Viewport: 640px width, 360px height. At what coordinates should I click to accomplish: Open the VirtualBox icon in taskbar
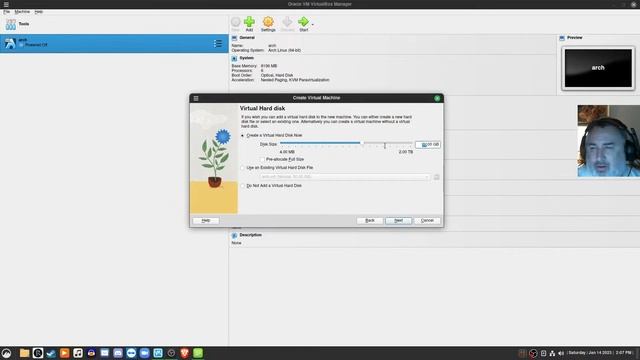click(158, 353)
